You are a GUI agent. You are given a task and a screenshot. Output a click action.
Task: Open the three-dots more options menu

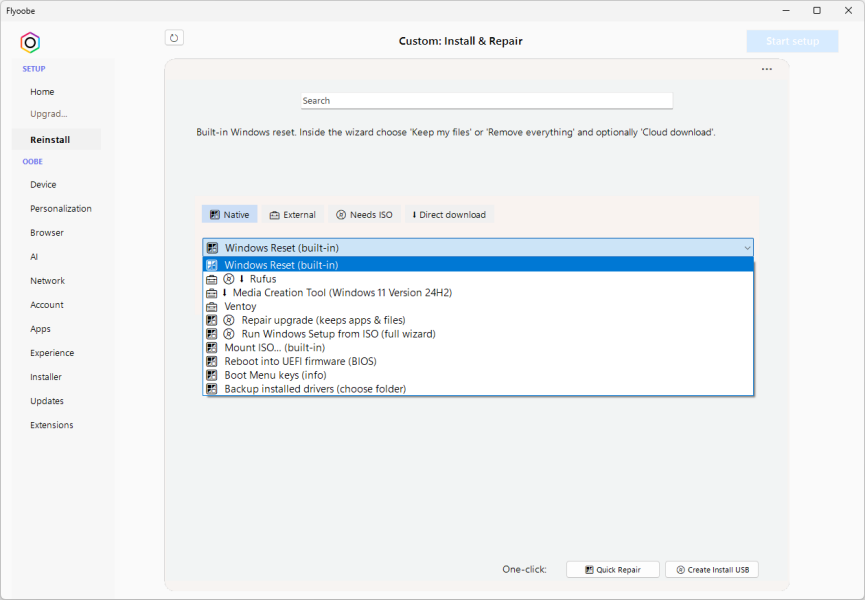(766, 69)
